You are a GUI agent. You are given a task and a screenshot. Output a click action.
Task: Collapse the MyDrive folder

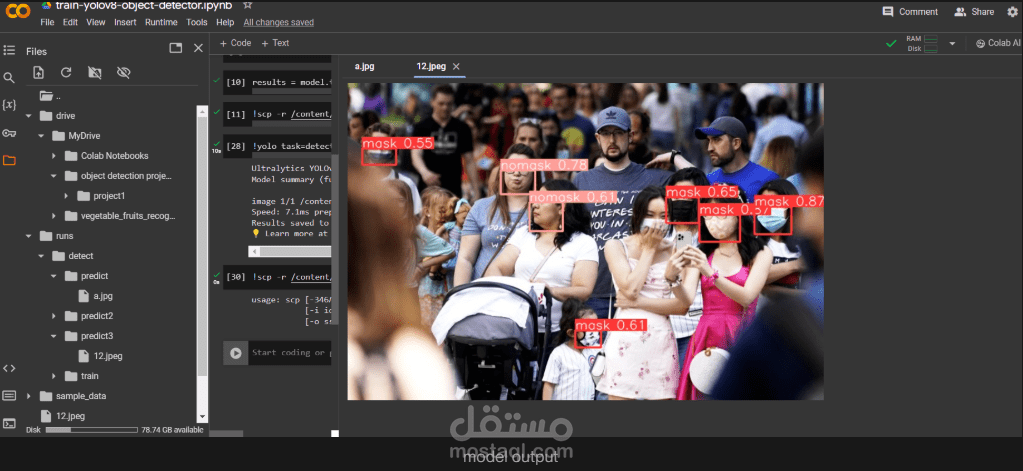click(x=41, y=136)
